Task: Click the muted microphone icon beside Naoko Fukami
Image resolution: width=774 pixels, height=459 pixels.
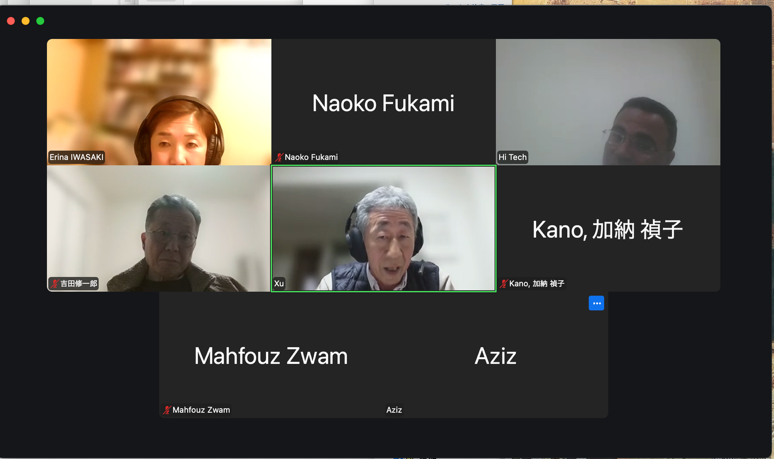Action: pos(279,157)
